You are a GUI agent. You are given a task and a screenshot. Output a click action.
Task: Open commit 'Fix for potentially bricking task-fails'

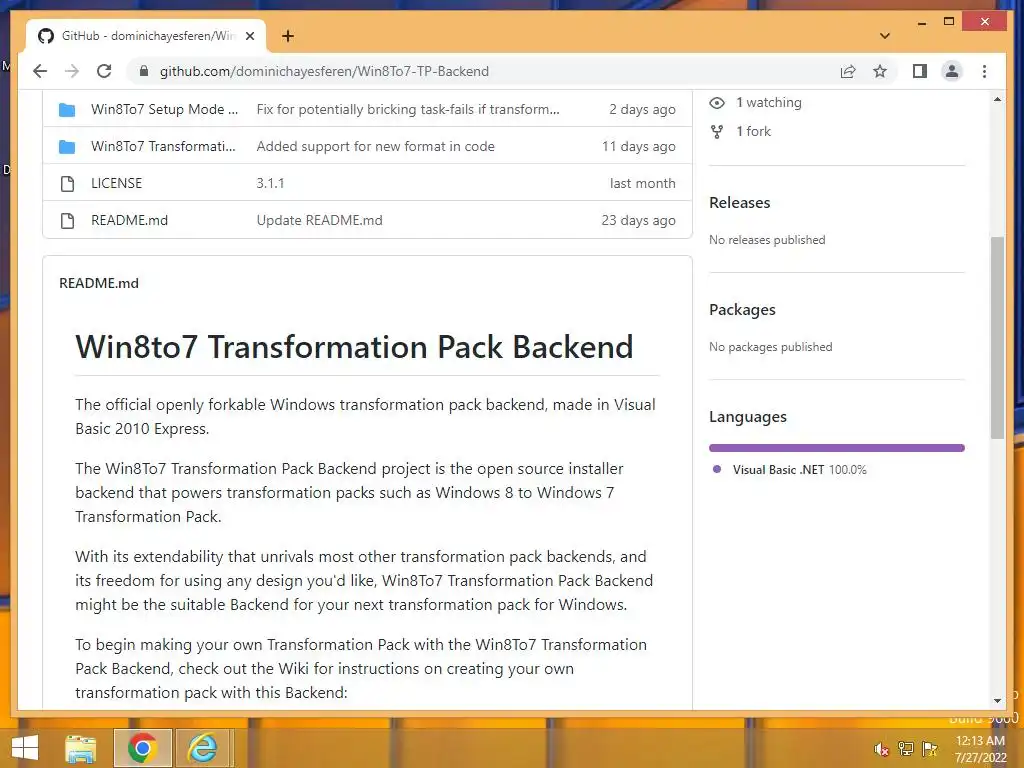point(408,109)
